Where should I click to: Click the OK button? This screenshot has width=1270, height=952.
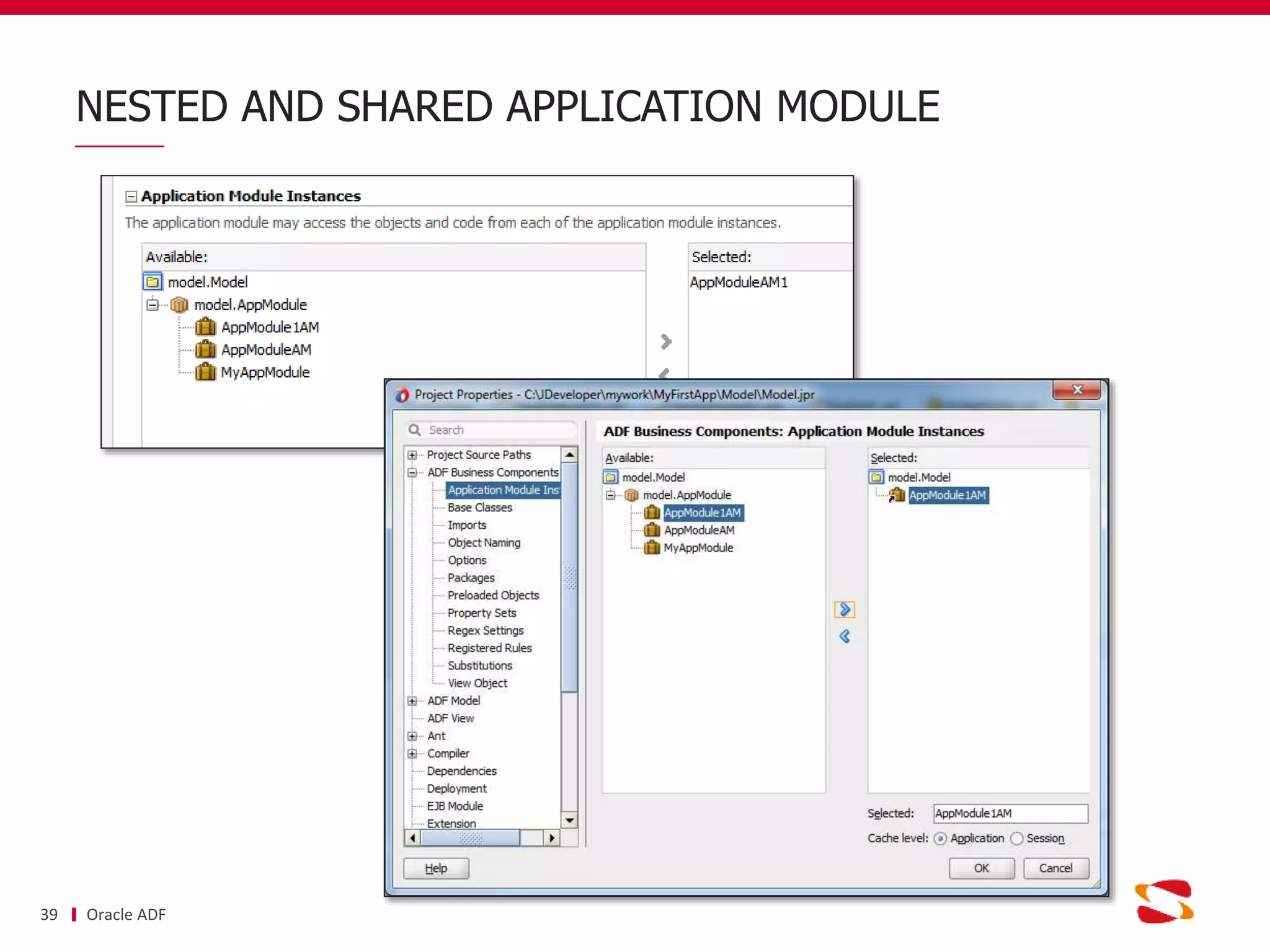982,868
